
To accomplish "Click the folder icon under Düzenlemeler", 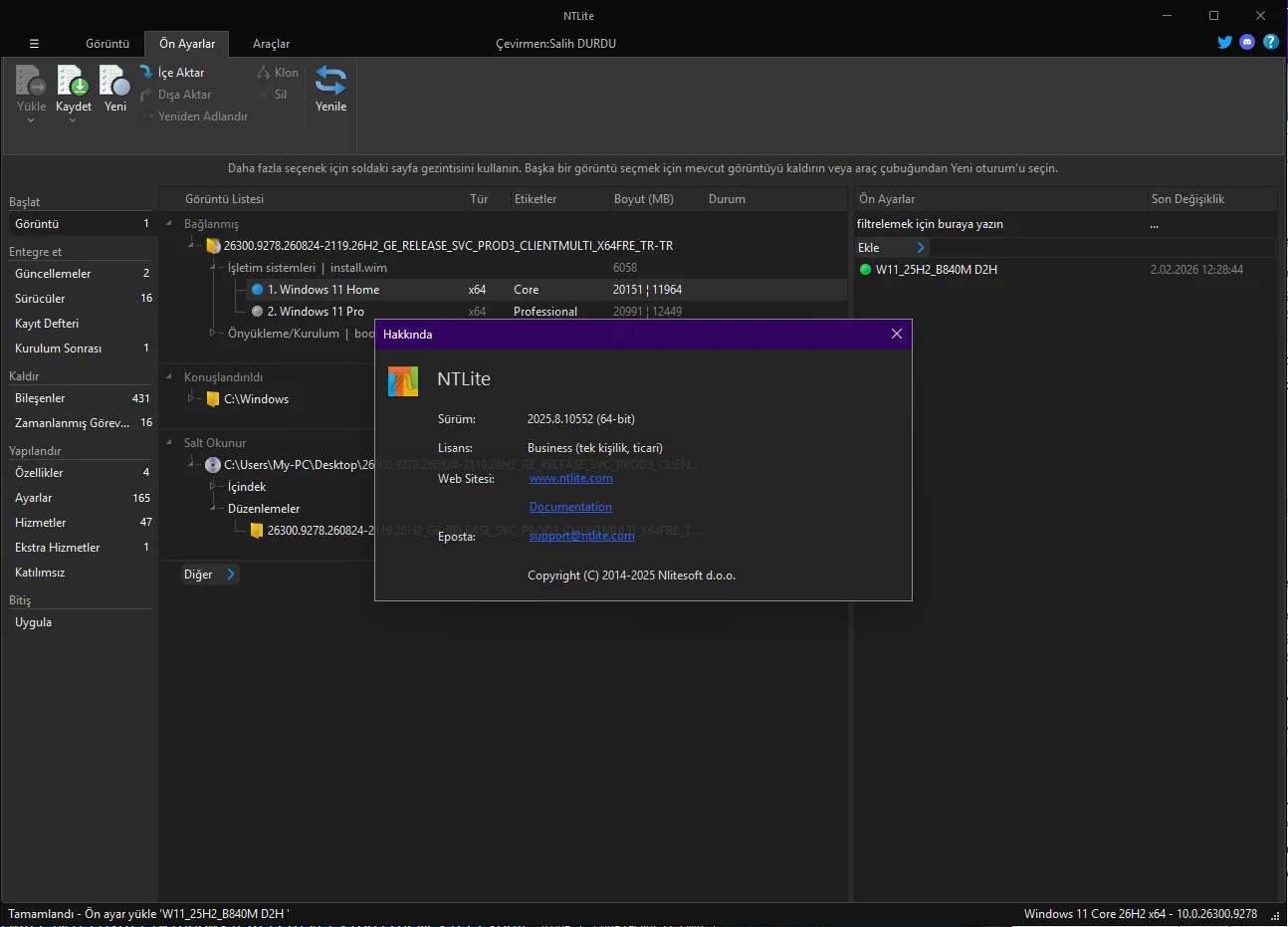I will [257, 531].
